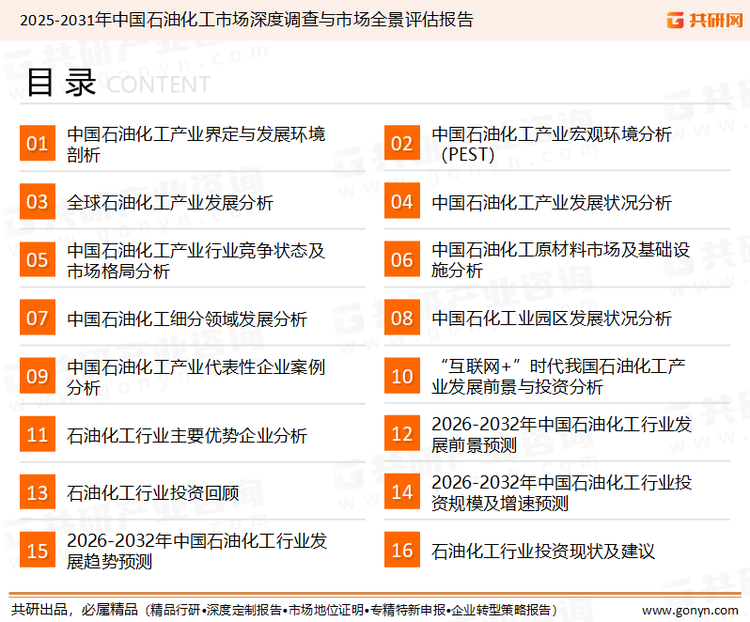Click the orange 04 number box
The width and height of the screenshot is (750, 622).
[x=402, y=201]
